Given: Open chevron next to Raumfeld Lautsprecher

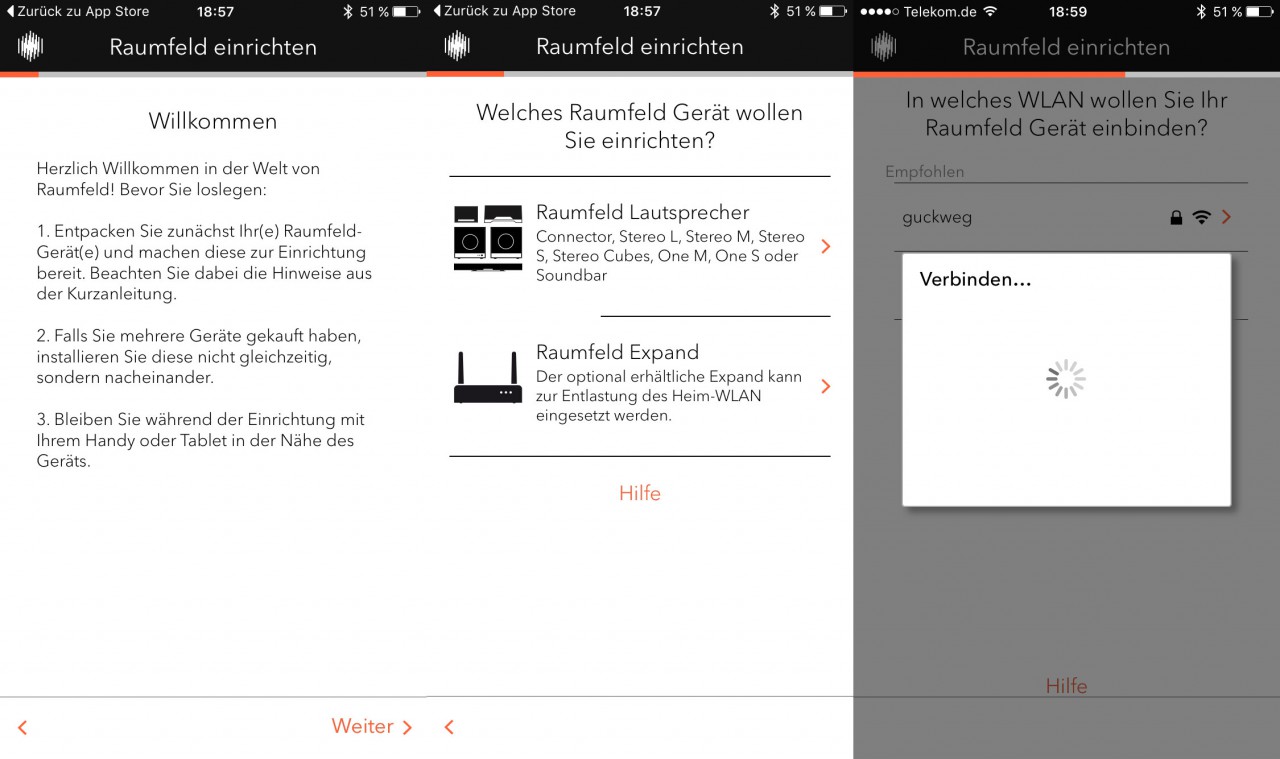Looking at the screenshot, I should (x=825, y=246).
